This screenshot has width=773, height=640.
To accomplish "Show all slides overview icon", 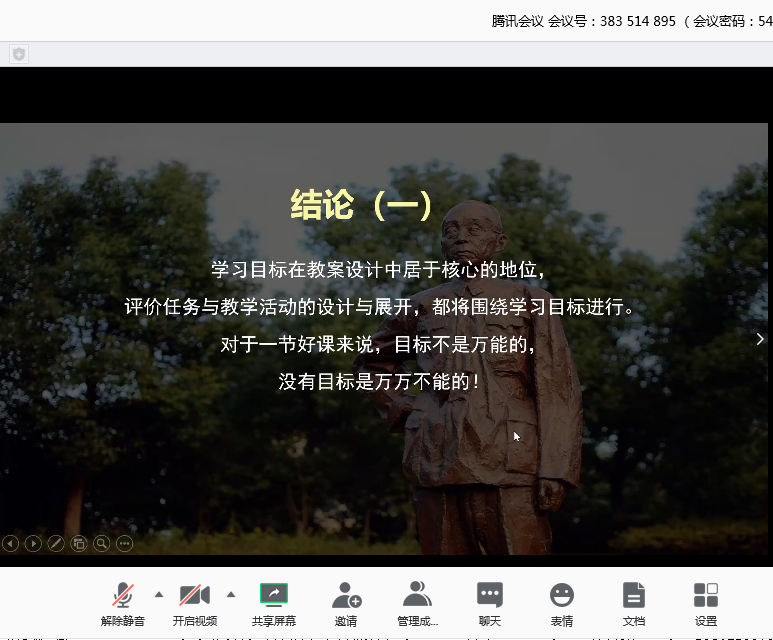I will pyautogui.click(x=79, y=543).
